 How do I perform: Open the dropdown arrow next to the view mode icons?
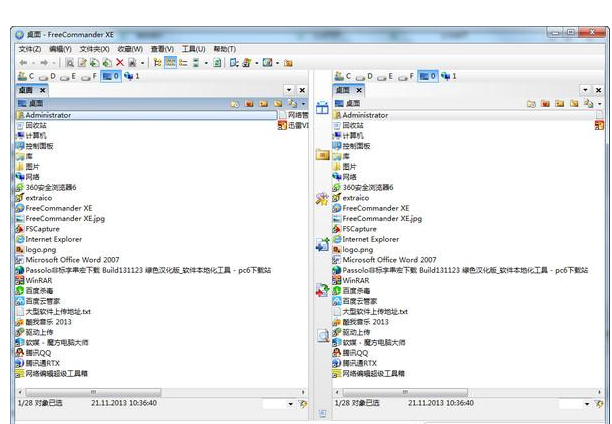206,63
